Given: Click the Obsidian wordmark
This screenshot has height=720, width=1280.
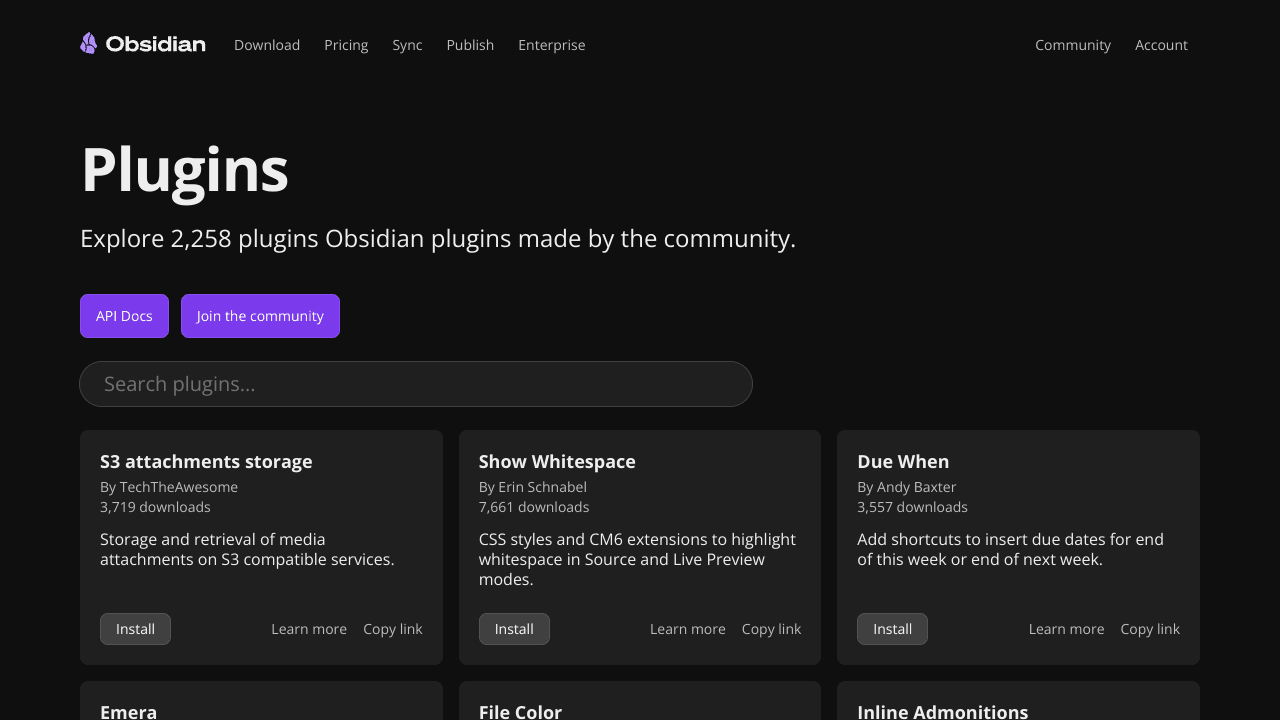Looking at the screenshot, I should tap(155, 44).
